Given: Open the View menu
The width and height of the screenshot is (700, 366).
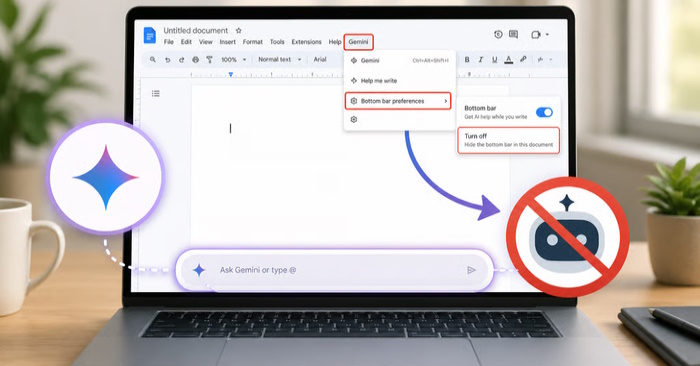Looking at the screenshot, I should [206, 42].
